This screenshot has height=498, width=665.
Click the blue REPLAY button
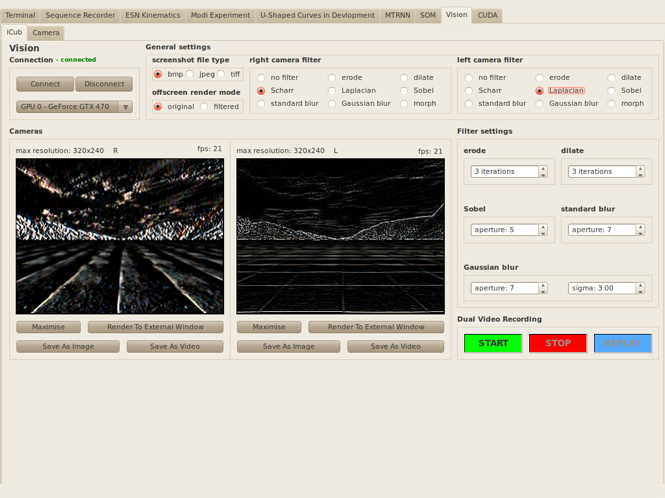[623, 343]
